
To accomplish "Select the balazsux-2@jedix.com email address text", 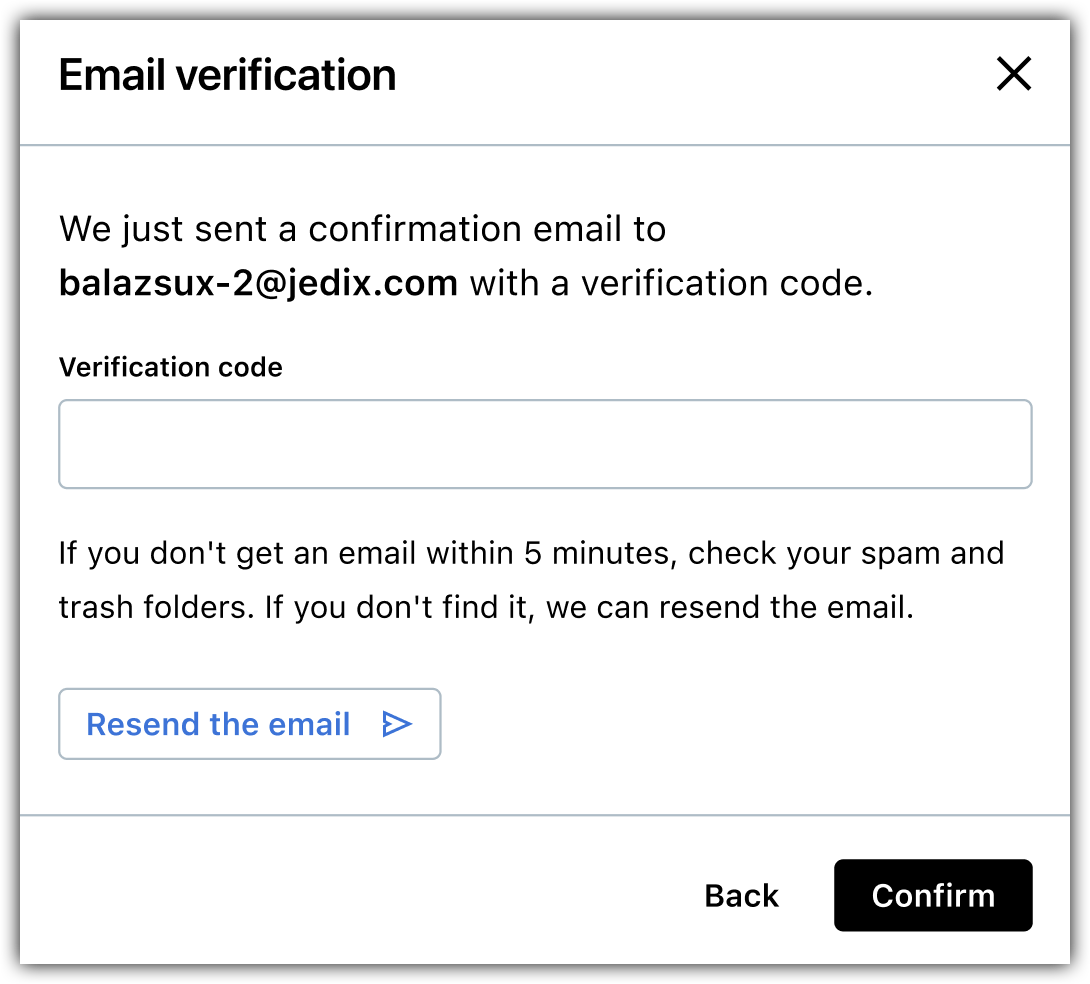I will (259, 284).
